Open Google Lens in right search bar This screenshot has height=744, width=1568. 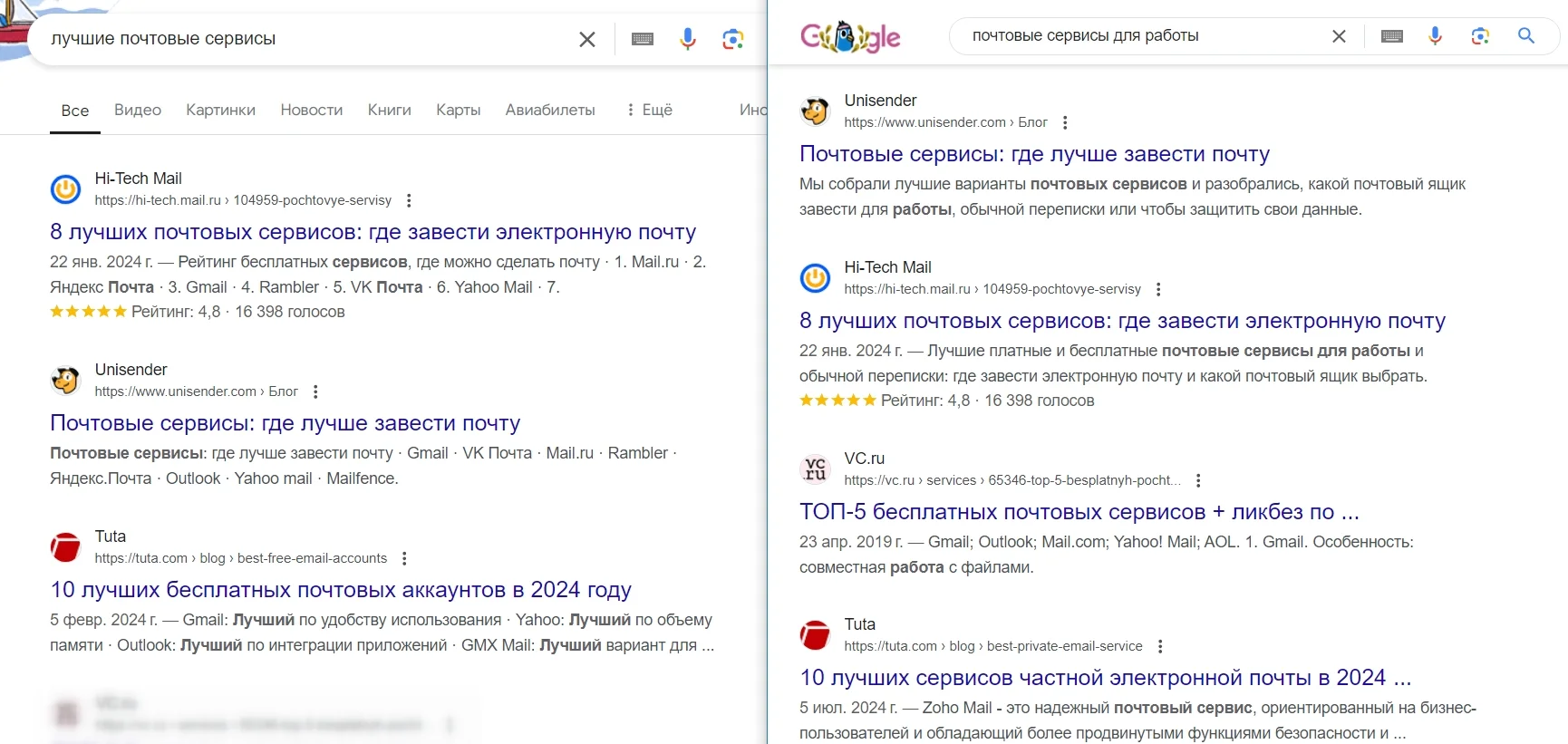tap(1480, 36)
